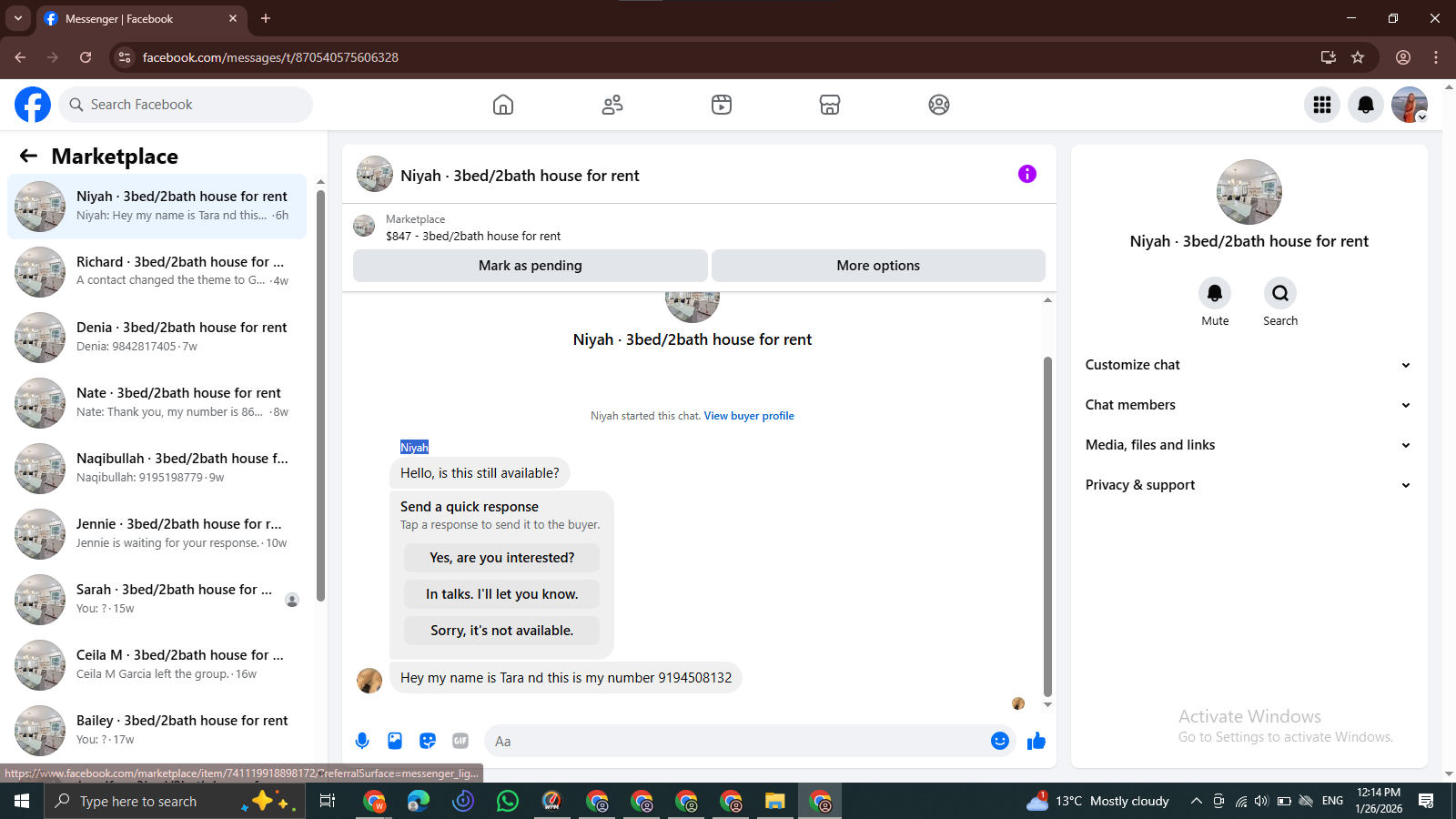Expand Privacy & support section
Screen dimensions: 1456x819
pyautogui.click(x=1248, y=485)
